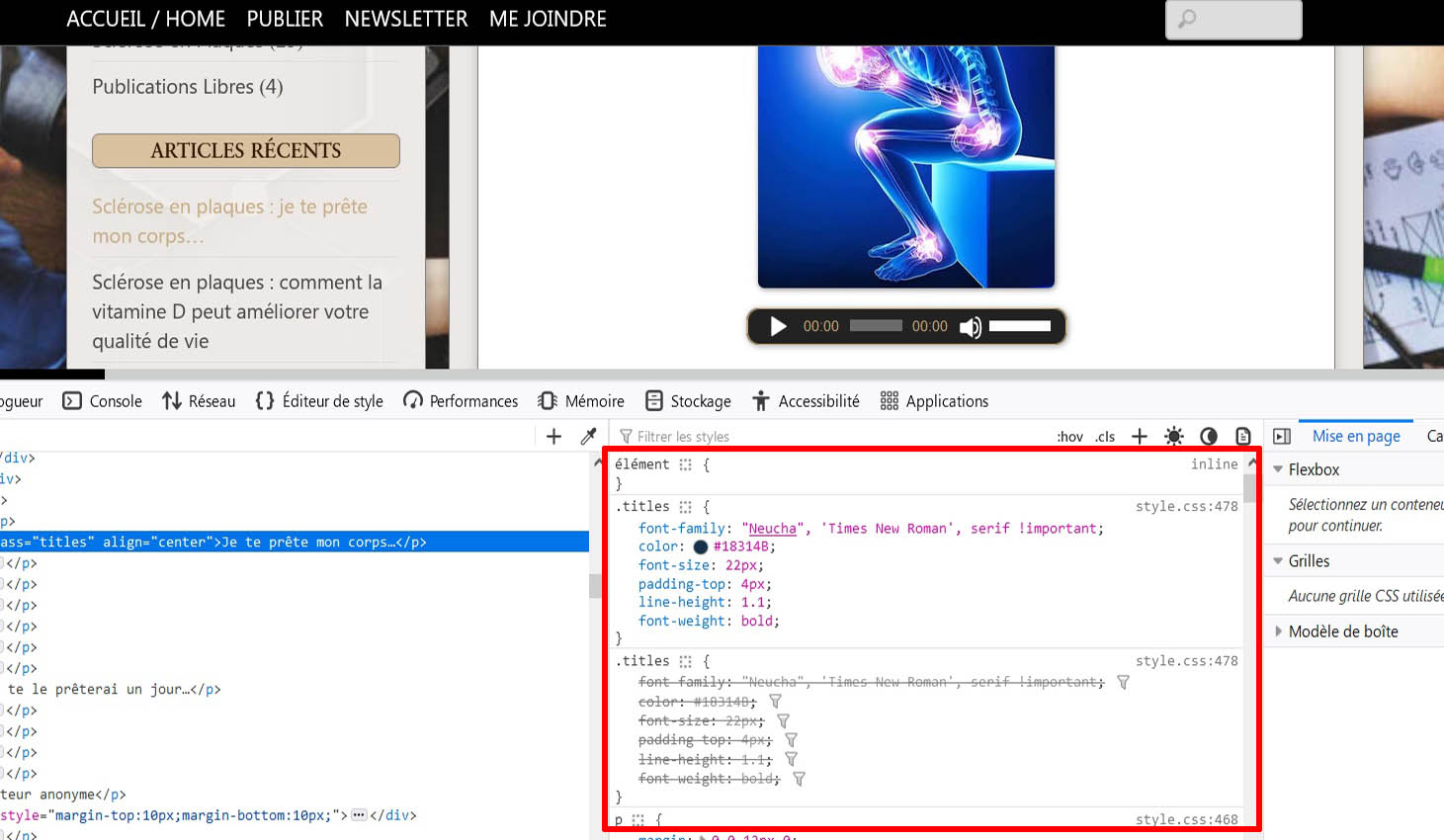Open the NEWSLETTER menu item
Image resolution: width=1444 pixels, height=840 pixels.
405,18
